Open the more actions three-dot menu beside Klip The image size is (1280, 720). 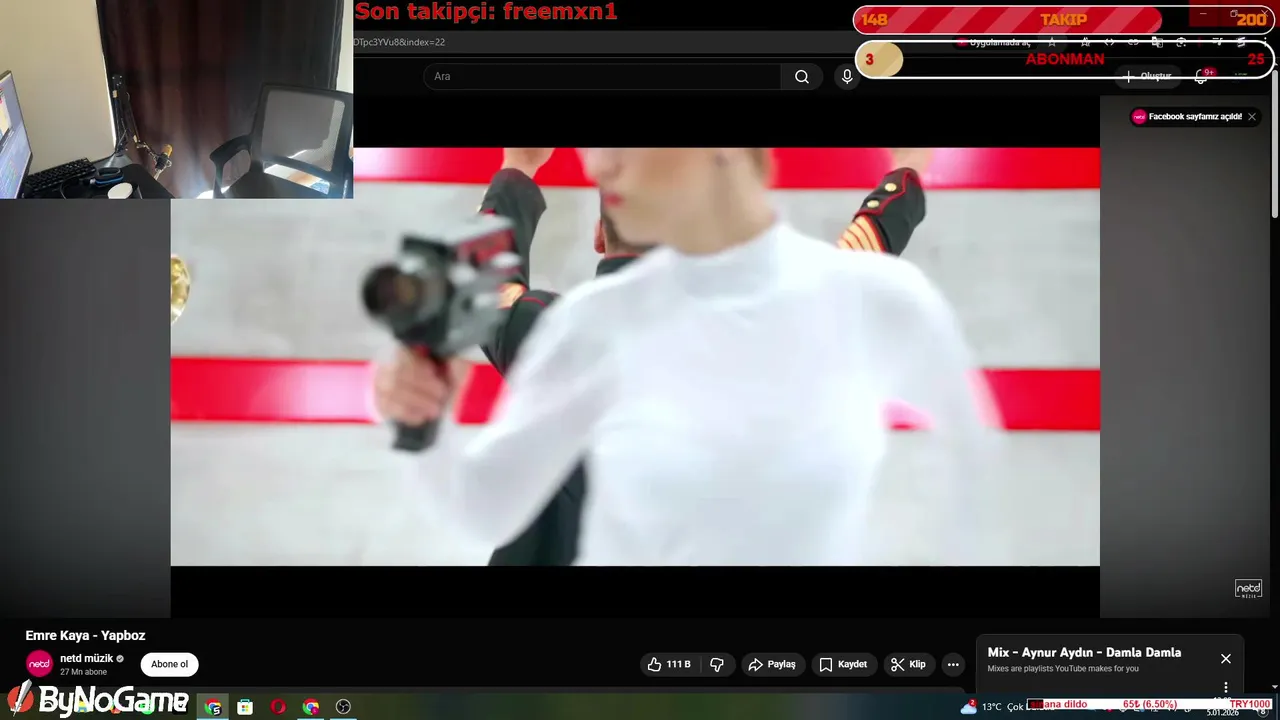tap(953, 664)
